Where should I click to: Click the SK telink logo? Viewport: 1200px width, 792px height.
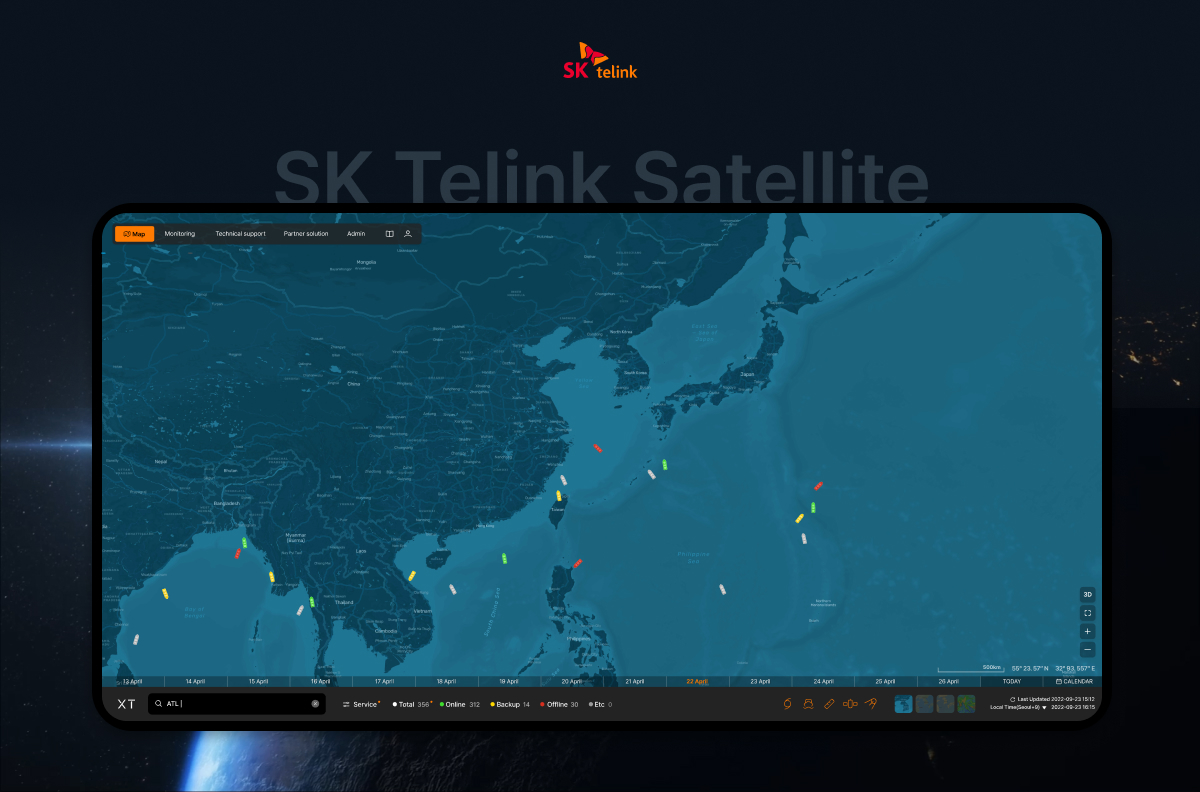[x=600, y=61]
